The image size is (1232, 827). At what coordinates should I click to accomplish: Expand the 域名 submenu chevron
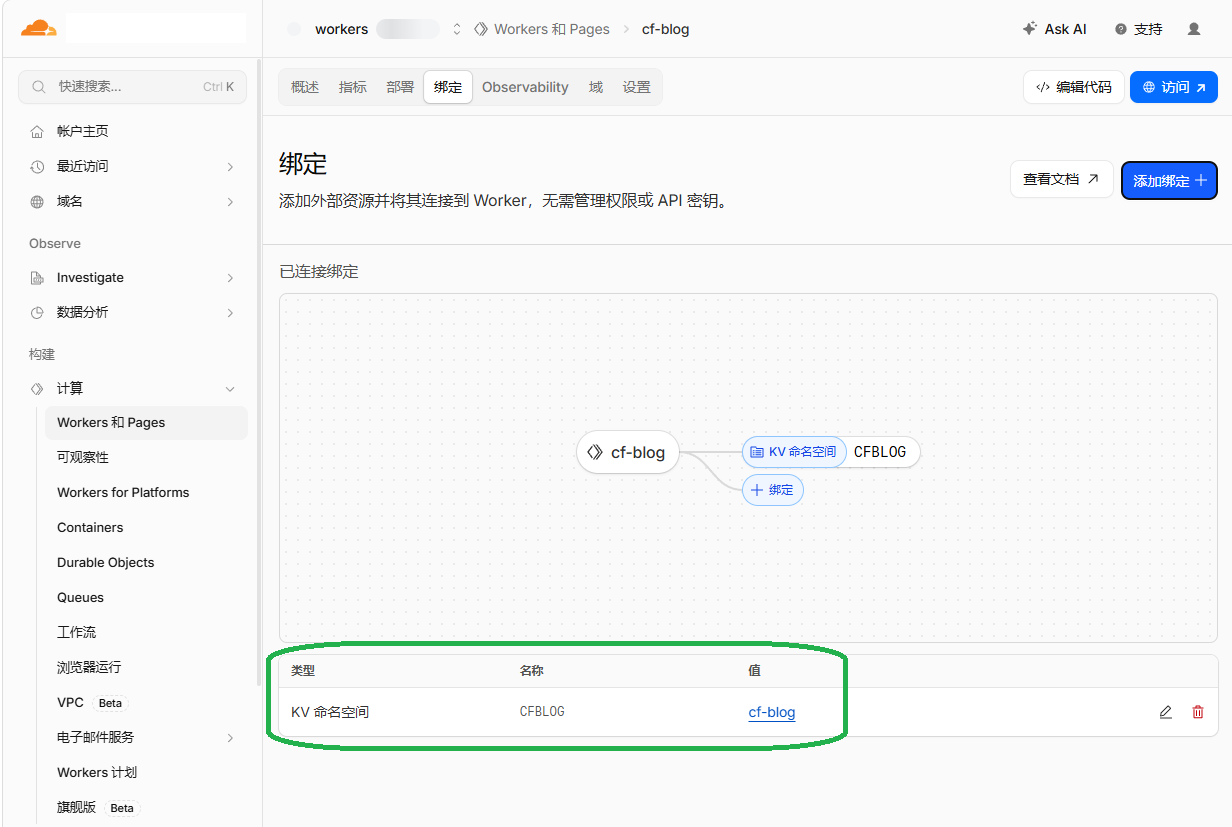pyautogui.click(x=230, y=201)
